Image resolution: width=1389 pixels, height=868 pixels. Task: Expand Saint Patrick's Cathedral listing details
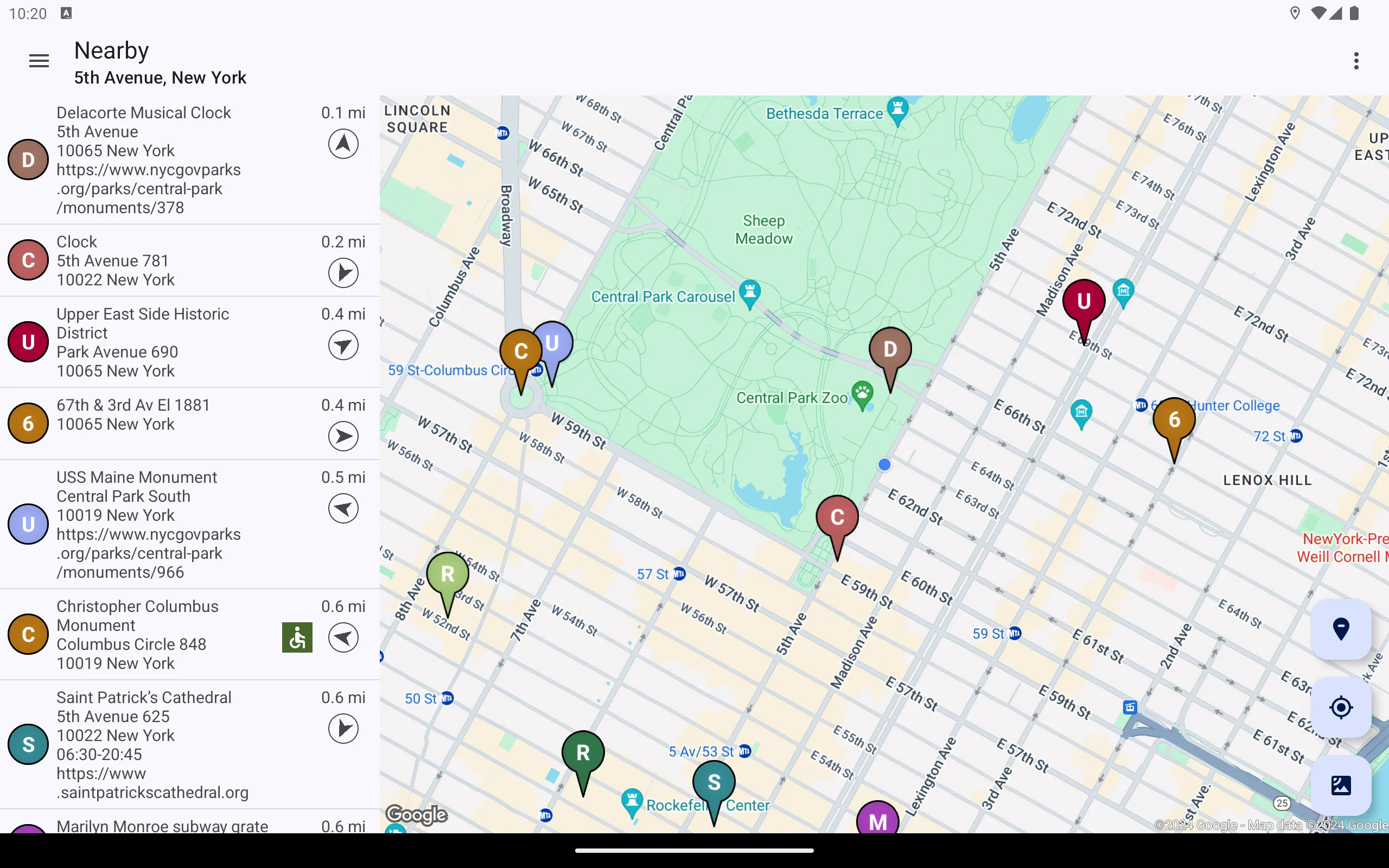coord(185,744)
